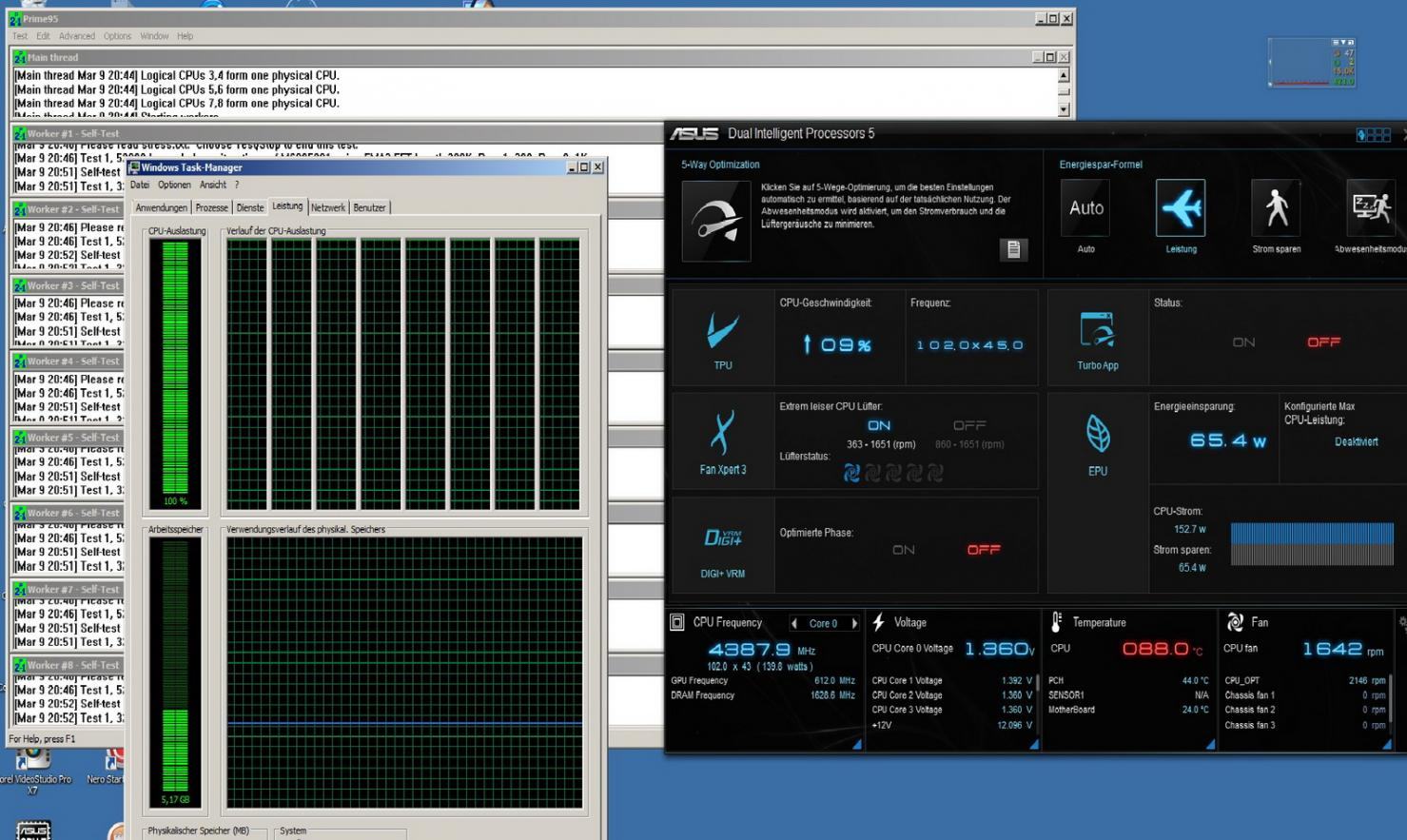1407x840 pixels.
Task: Click the Worker #1 Self-Test window icon
Action: click(20, 134)
